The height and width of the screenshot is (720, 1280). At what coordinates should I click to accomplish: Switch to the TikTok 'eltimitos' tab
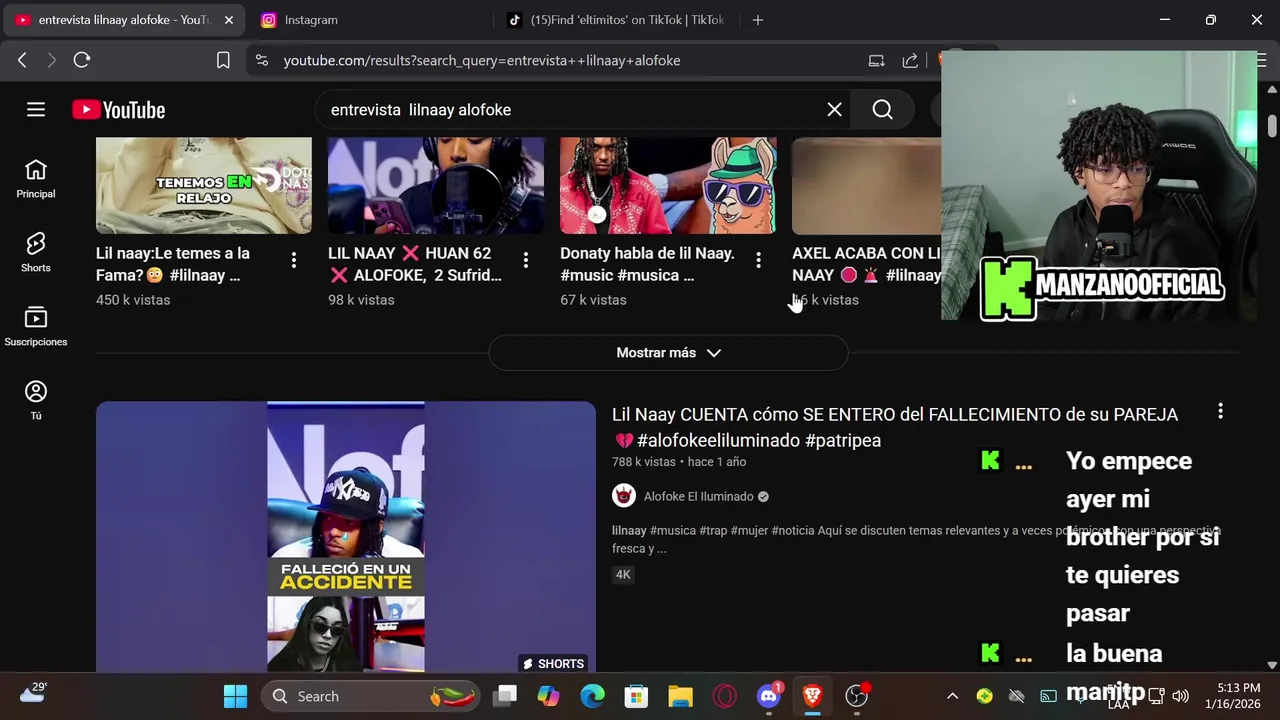tap(615, 20)
